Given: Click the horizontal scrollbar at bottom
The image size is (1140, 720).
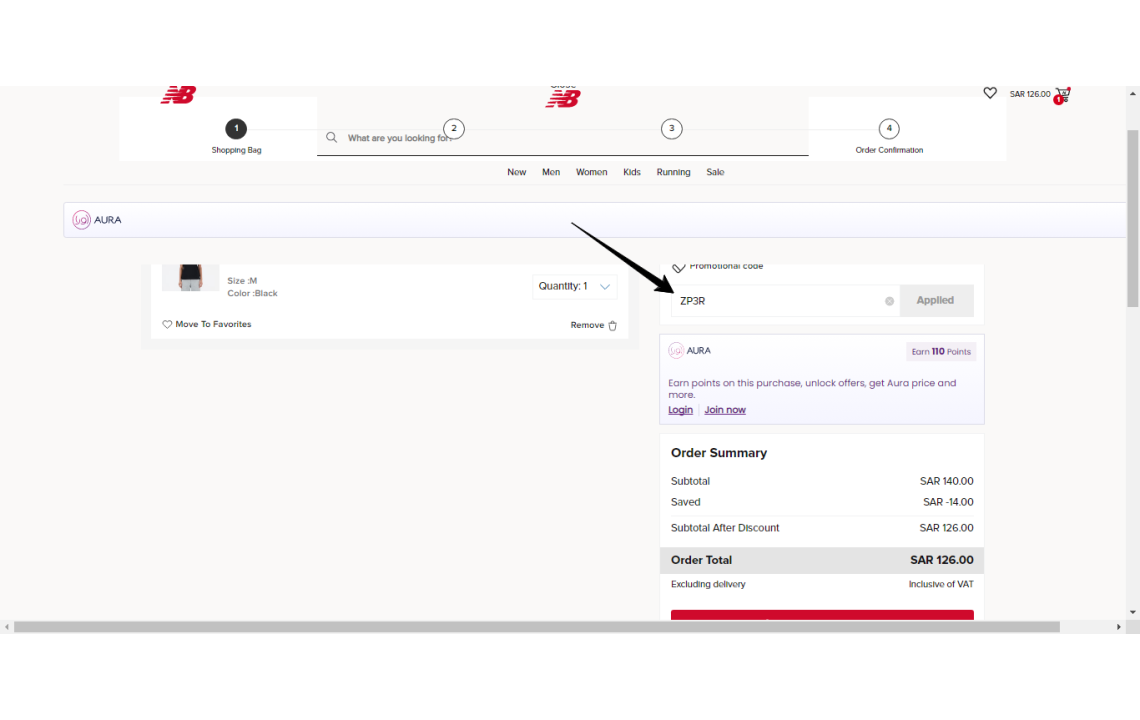Looking at the screenshot, I should [537, 627].
